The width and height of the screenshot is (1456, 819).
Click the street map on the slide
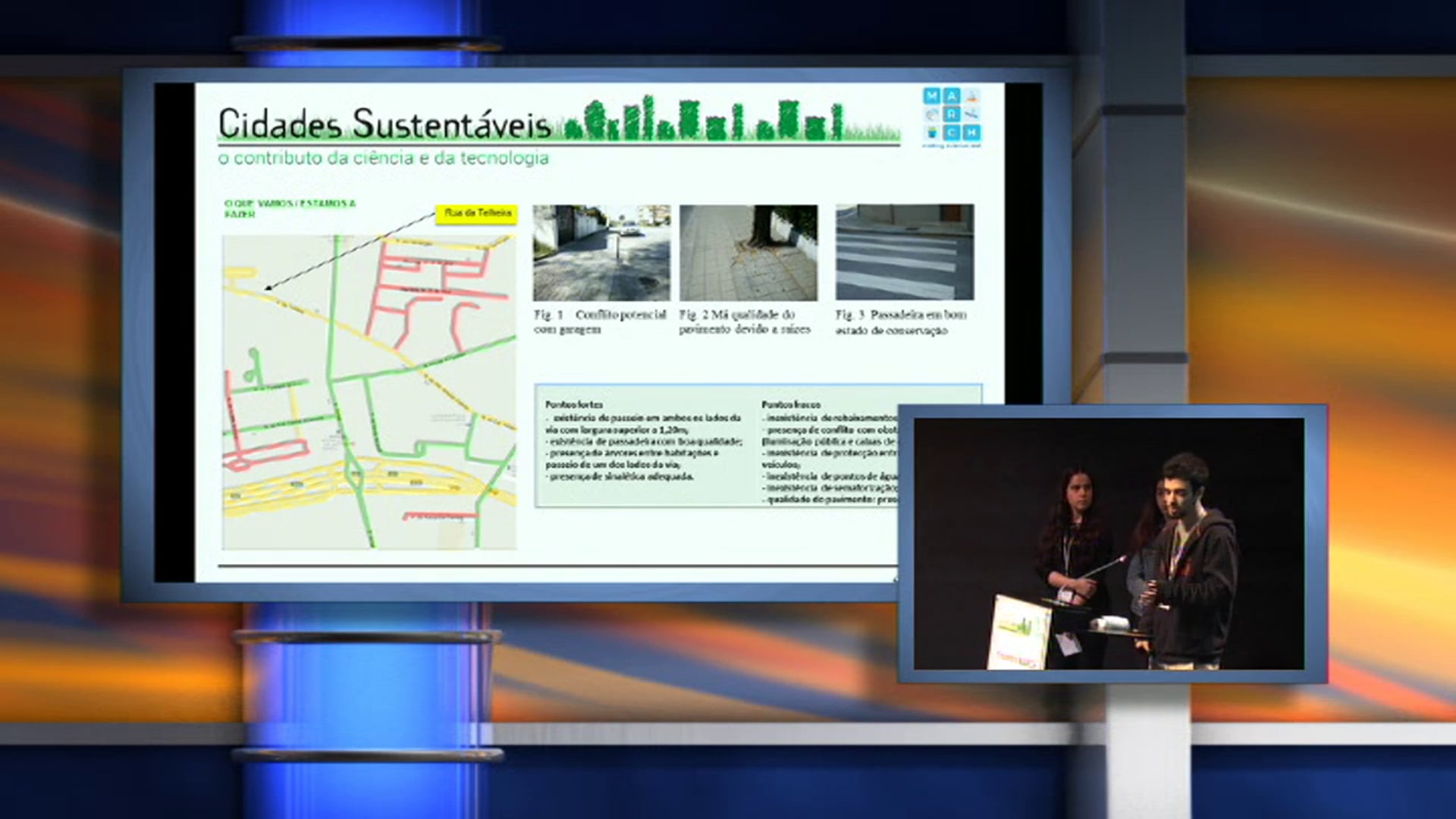pos(369,391)
